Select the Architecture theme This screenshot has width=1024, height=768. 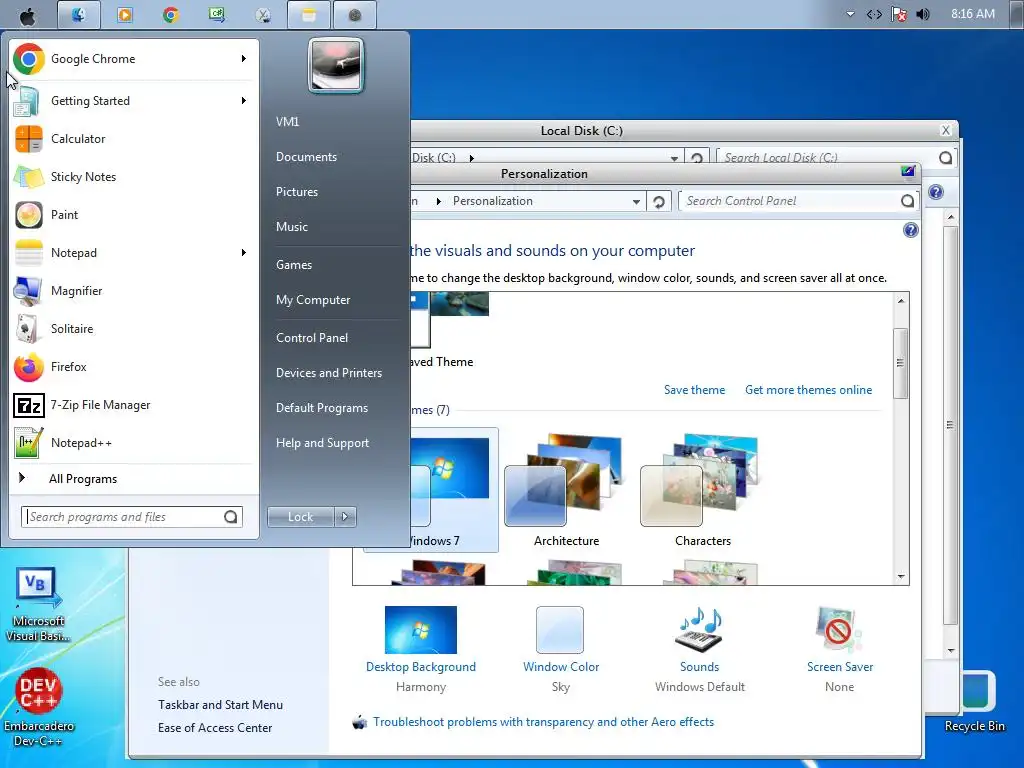pyautogui.click(x=566, y=490)
